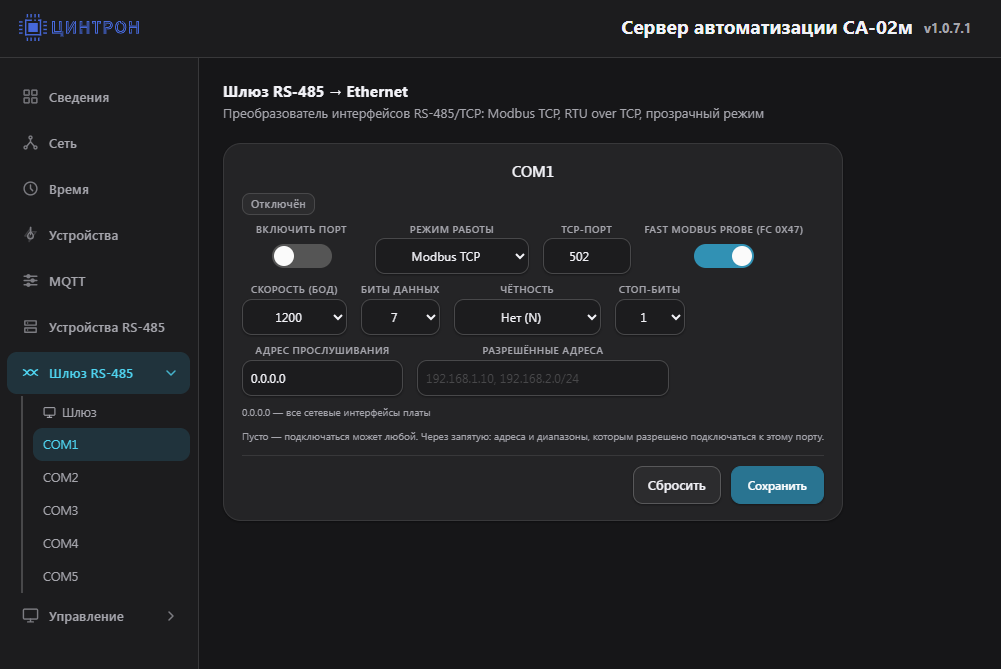Focus the Разрешённые адреса field
The width and height of the screenshot is (1001, 669).
543,379
